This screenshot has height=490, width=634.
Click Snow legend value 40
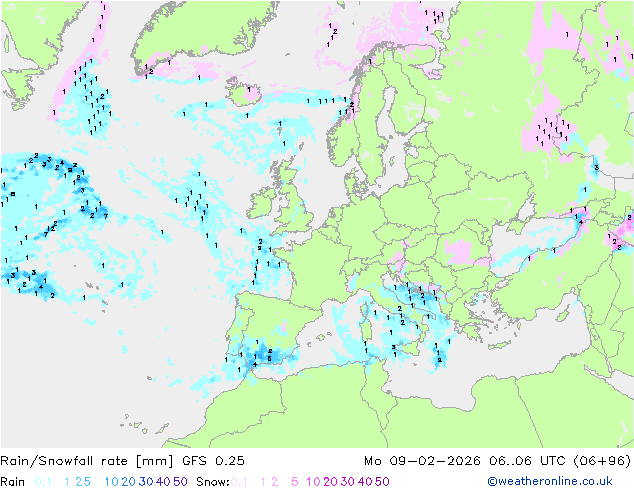(x=365, y=482)
